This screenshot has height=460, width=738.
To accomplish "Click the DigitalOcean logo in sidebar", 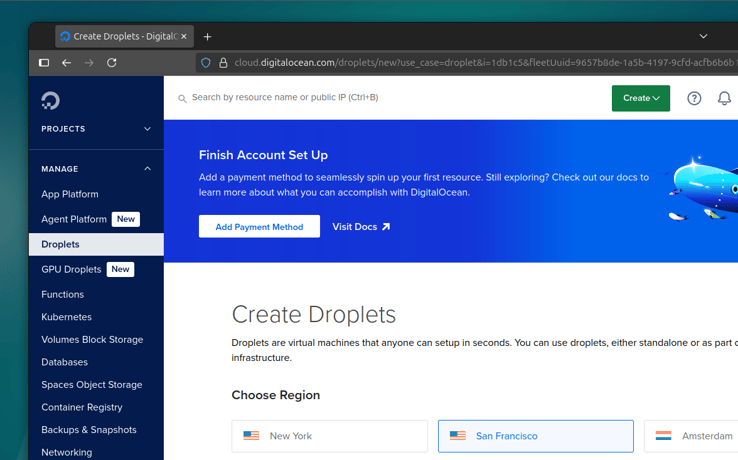I will point(50,100).
